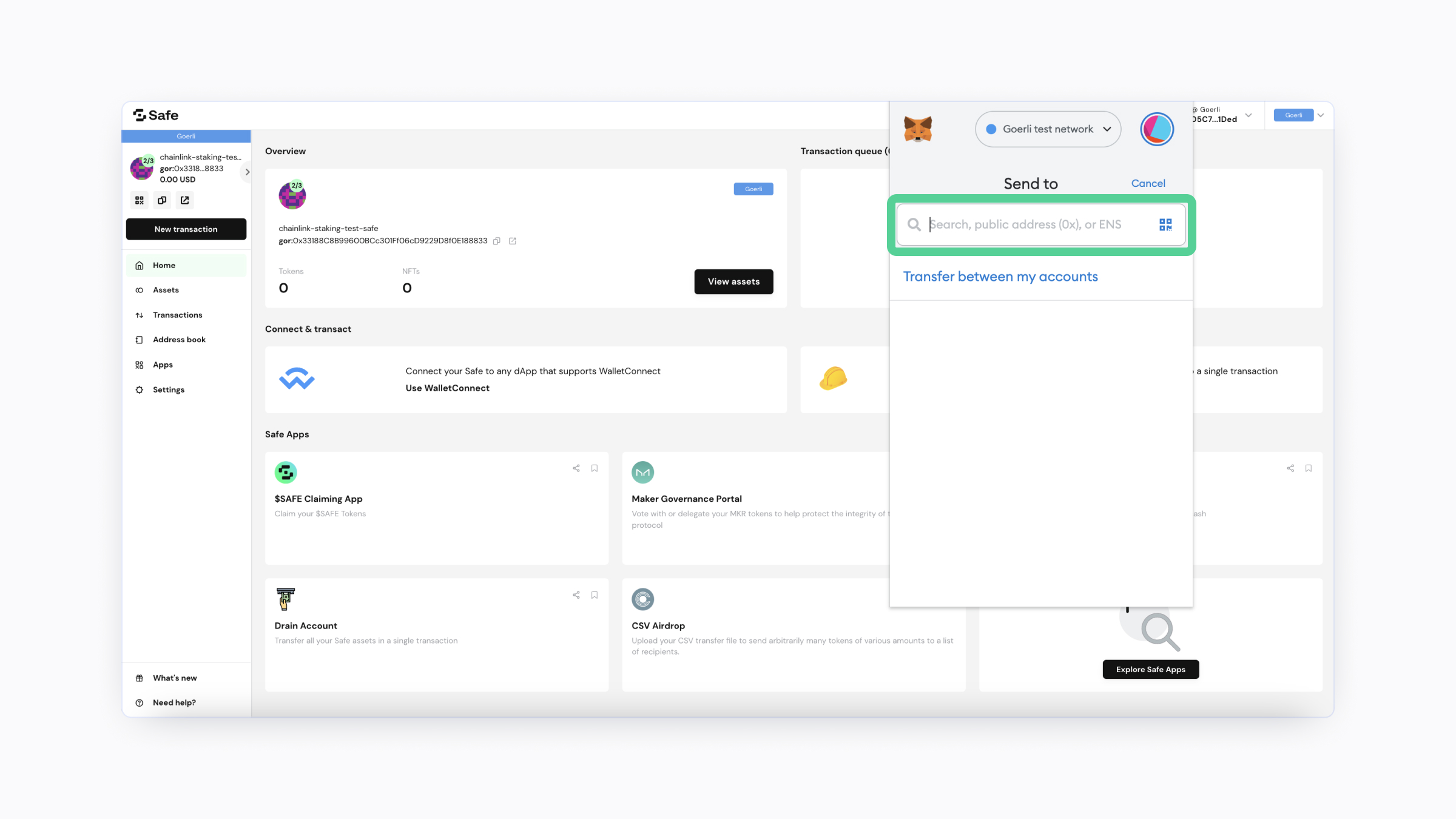Open Settings in sidebar

(186, 390)
